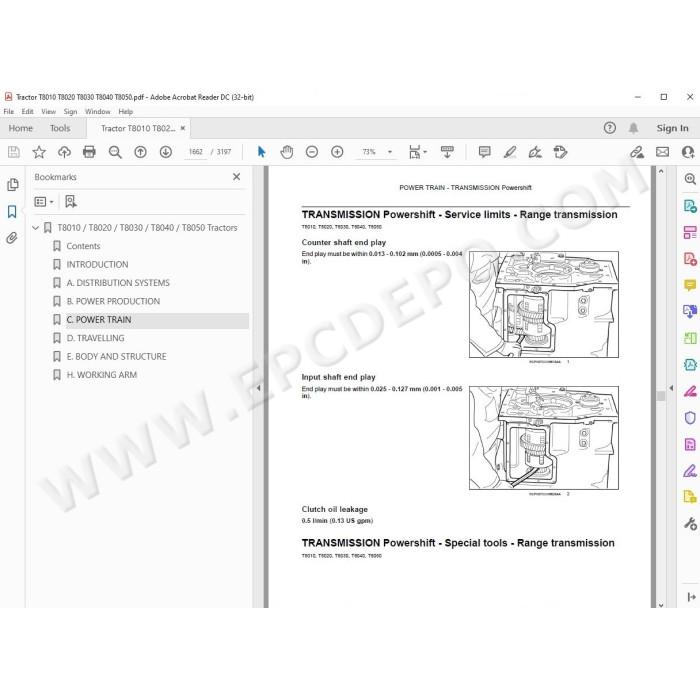The height and width of the screenshot is (700, 700).
Task: Open the E. BODY AND STRUCTURE bookmark
Action: pyautogui.click(x=117, y=357)
